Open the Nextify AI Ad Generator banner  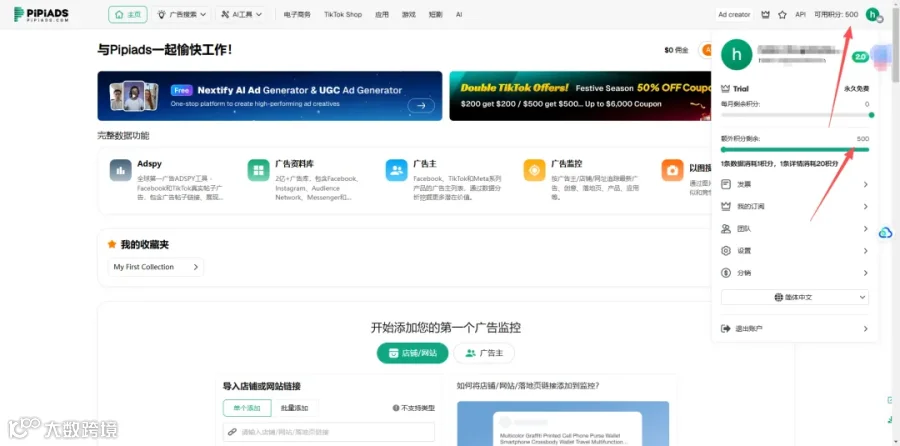270,96
